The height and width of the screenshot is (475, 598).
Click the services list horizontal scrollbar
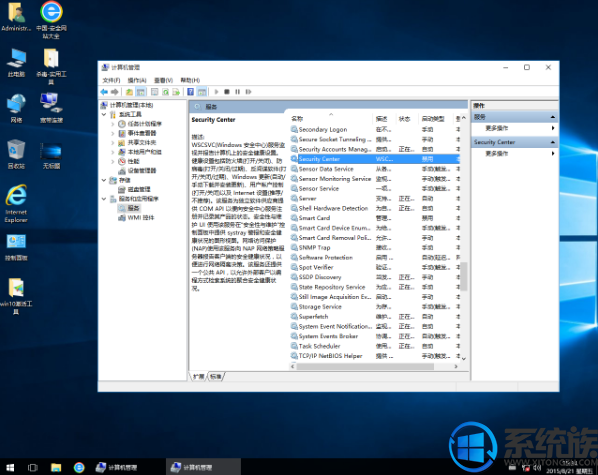(365, 366)
